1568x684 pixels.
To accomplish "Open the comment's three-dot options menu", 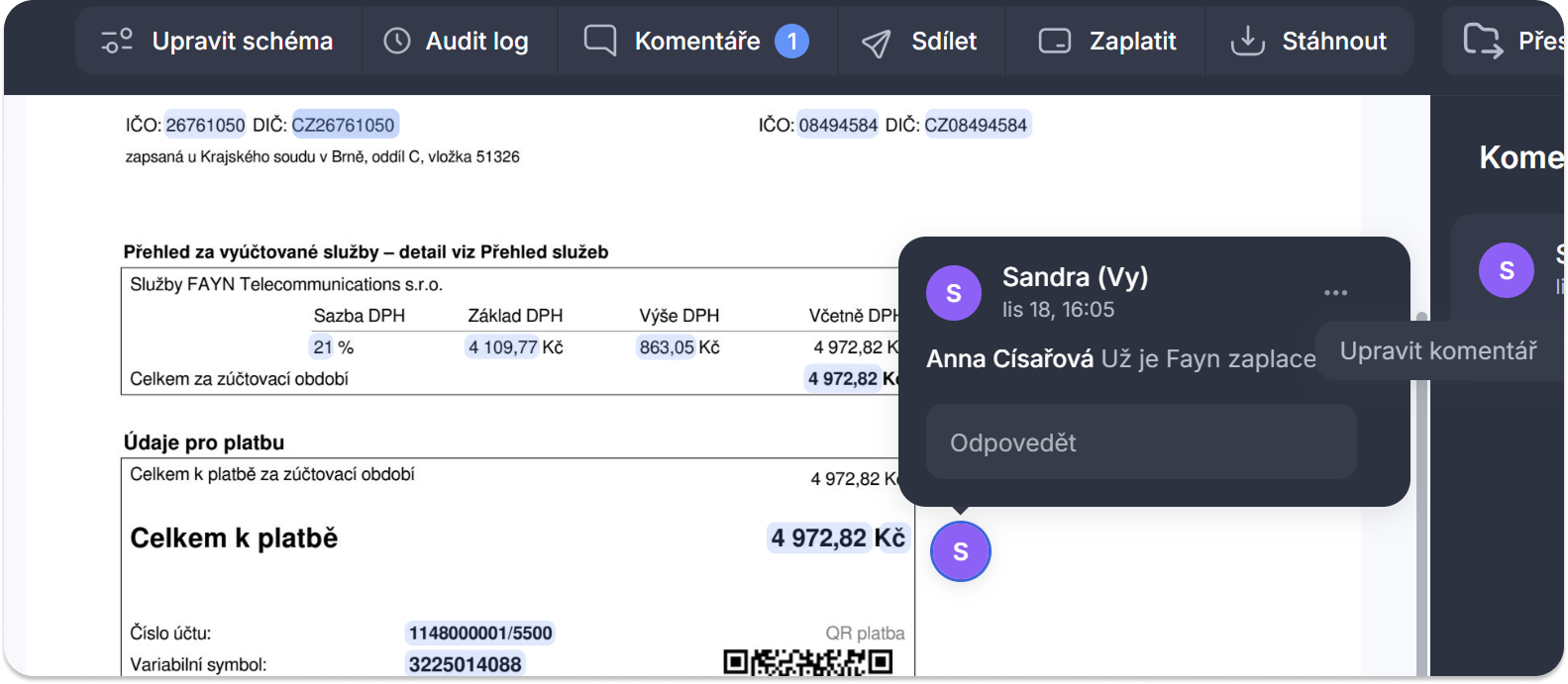I will [1335, 292].
